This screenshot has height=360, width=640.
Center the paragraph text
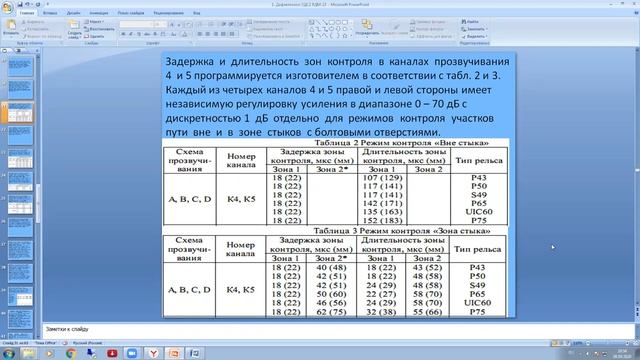[x=207, y=34]
